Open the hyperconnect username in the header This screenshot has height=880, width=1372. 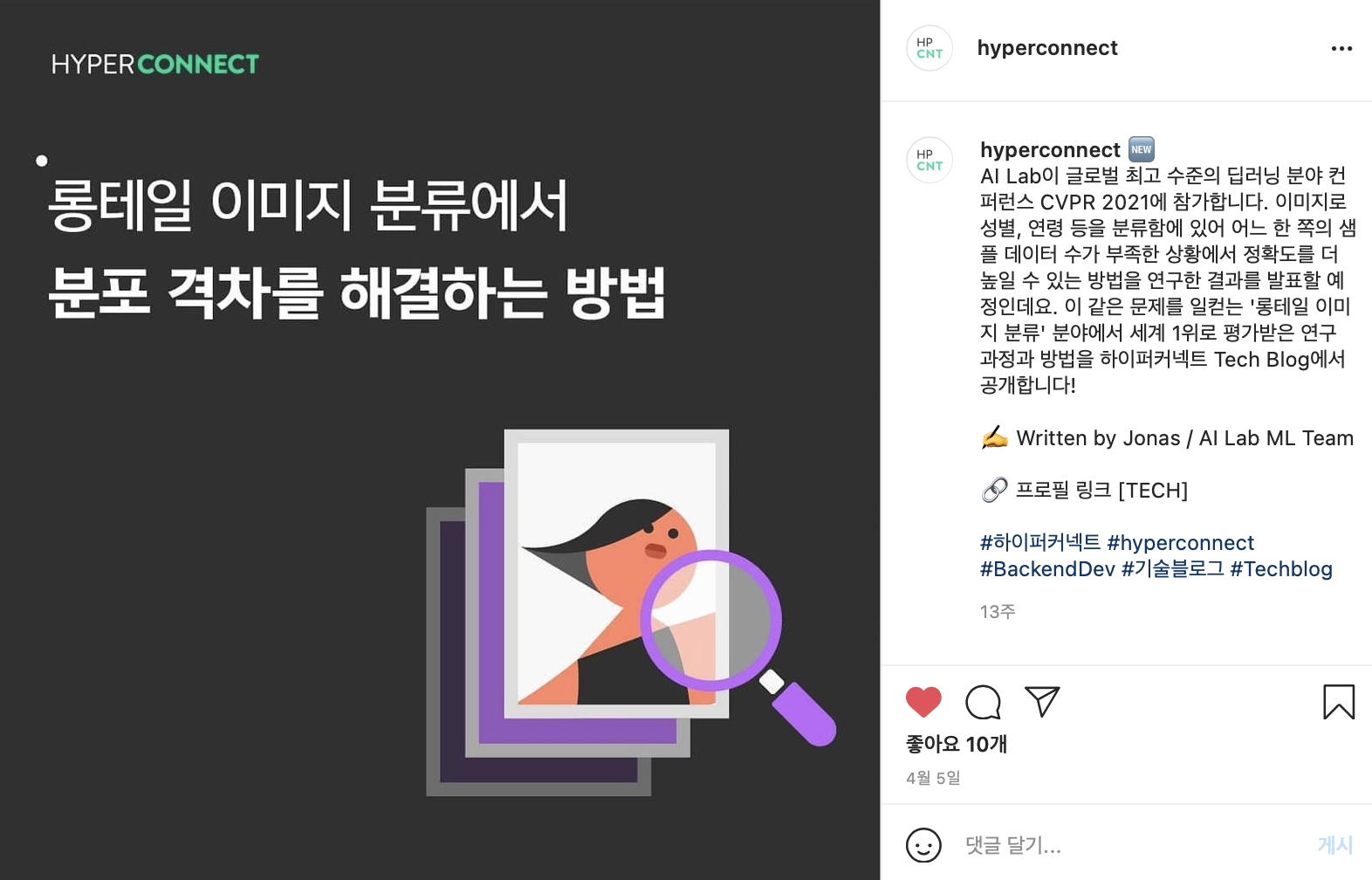pos(1047,48)
